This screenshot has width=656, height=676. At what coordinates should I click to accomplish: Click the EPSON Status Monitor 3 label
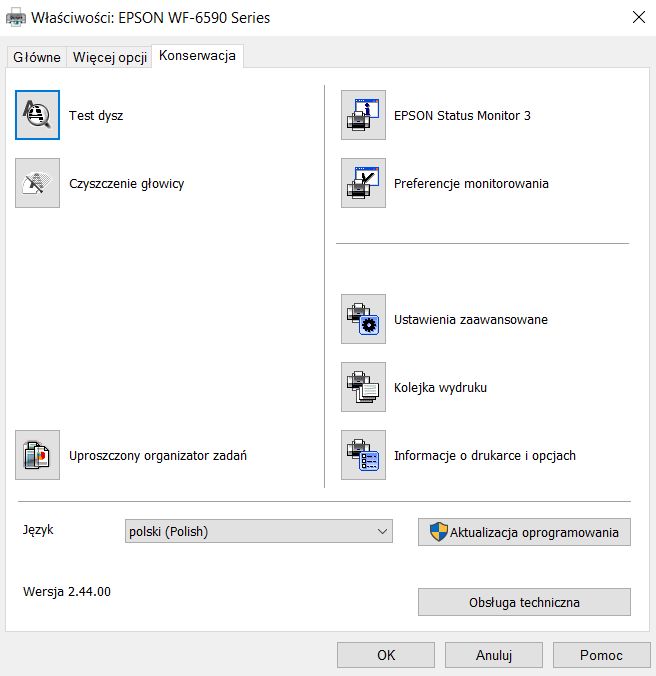coord(462,116)
